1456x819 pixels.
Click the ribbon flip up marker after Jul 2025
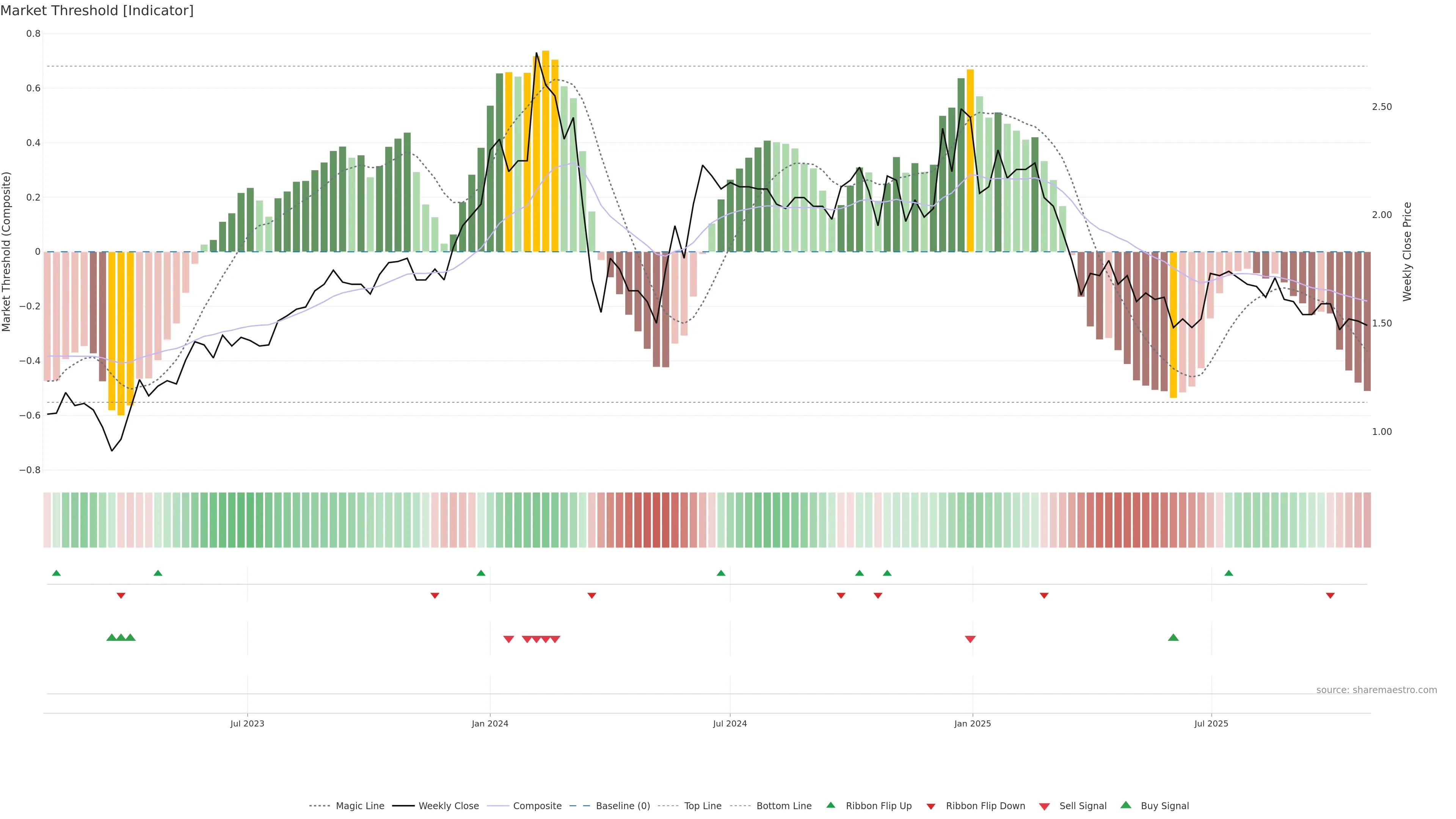pyautogui.click(x=1229, y=573)
